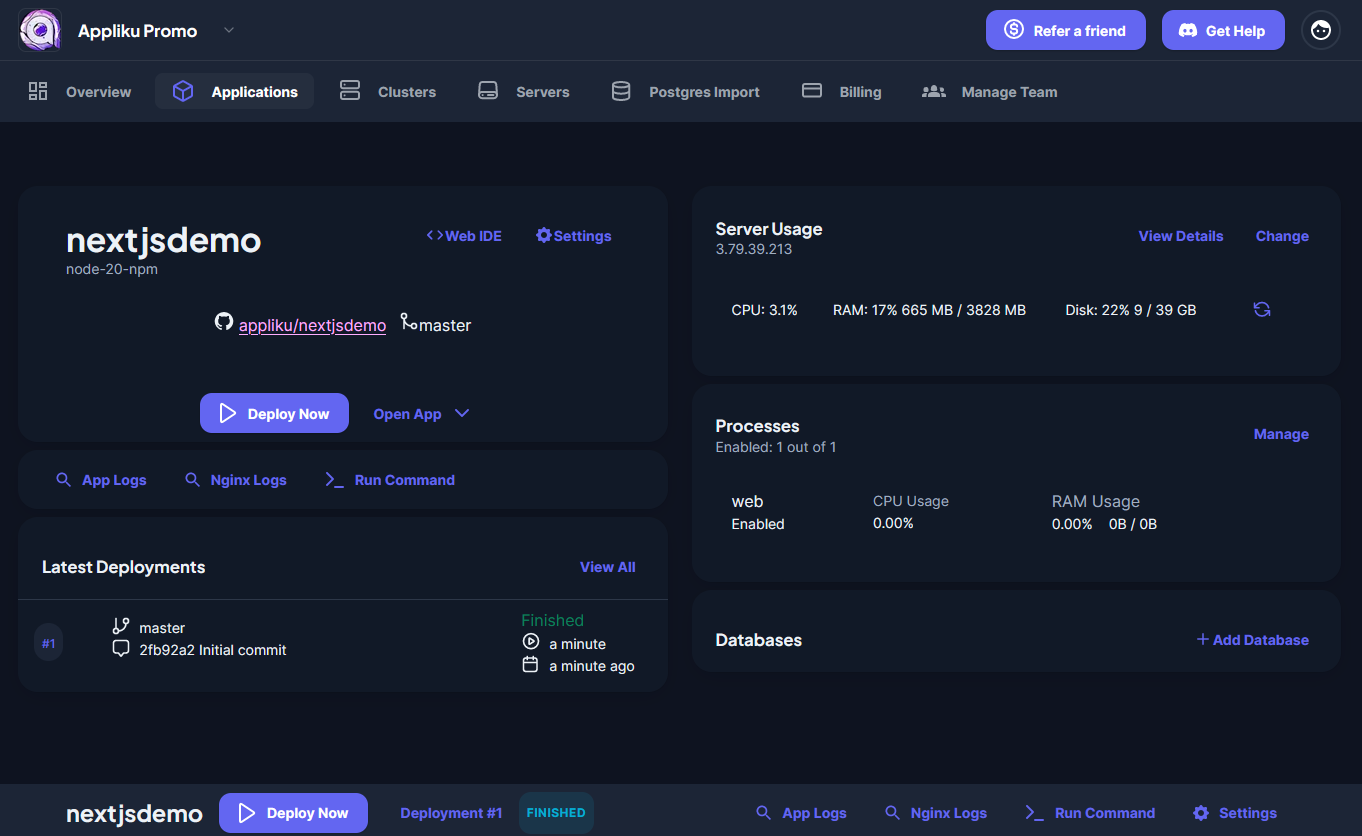Open the Web IDE
The height and width of the screenshot is (836, 1362).
464,236
